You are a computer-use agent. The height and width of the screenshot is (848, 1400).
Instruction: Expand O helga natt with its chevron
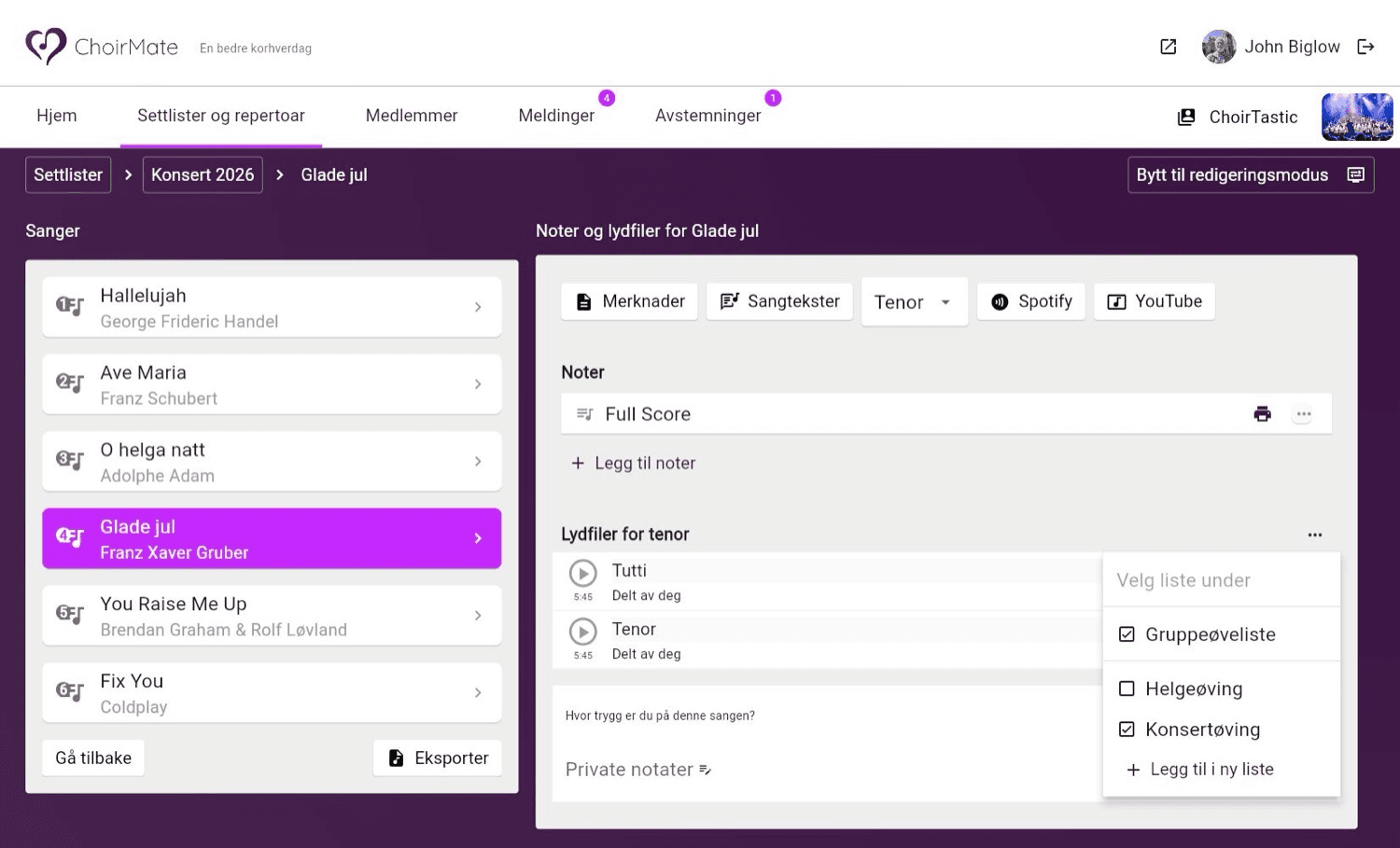click(478, 462)
